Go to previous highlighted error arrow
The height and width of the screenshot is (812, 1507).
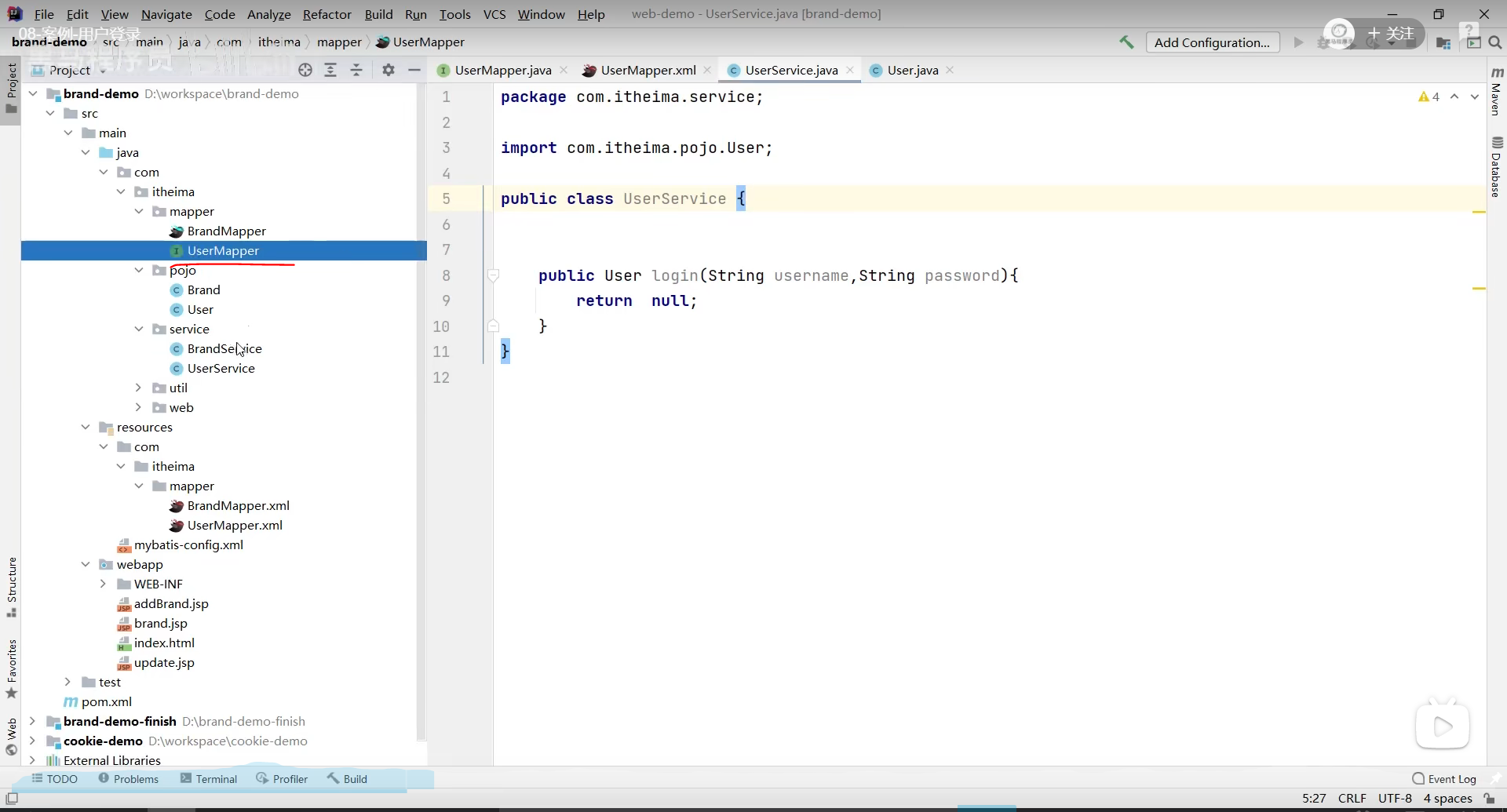(x=1454, y=96)
